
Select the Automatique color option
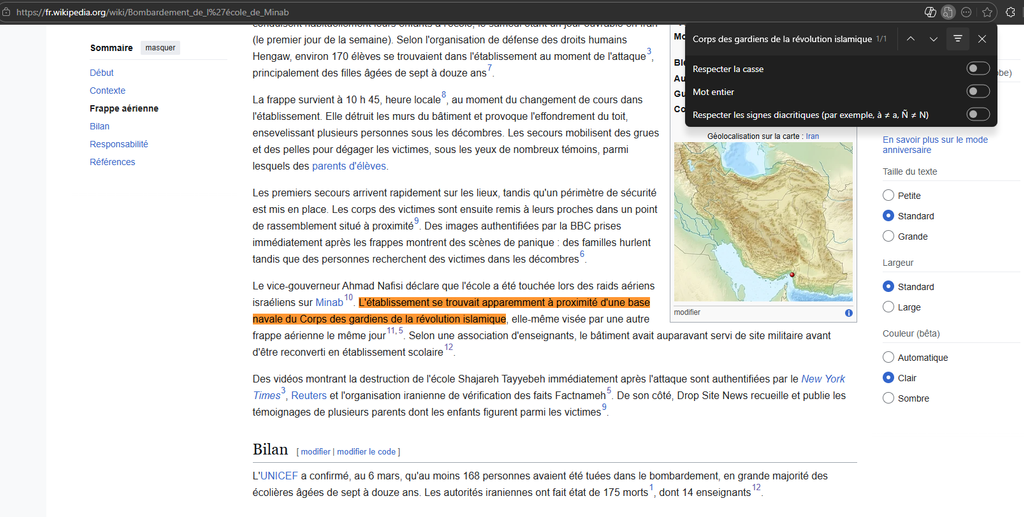[x=888, y=357]
